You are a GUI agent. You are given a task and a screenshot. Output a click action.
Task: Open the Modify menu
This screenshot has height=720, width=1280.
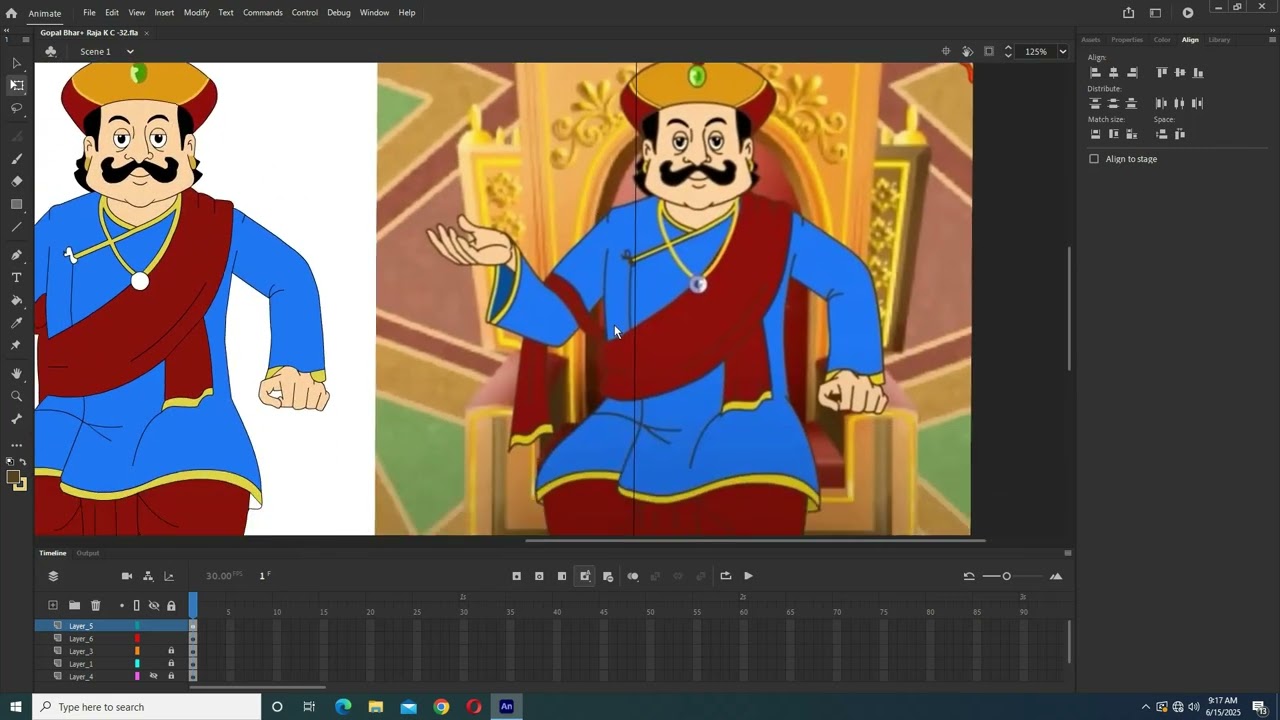coord(196,13)
